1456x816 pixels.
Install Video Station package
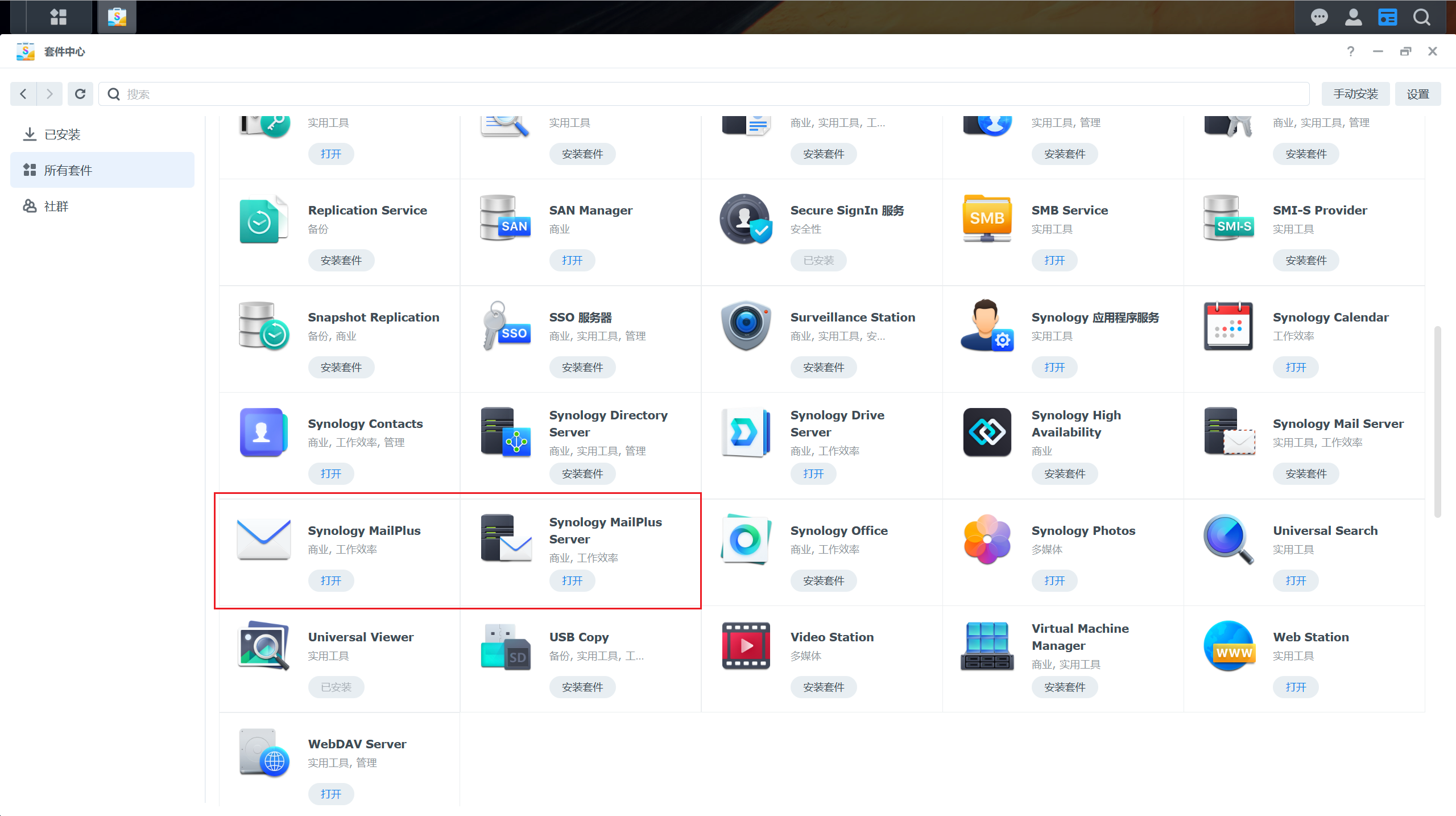click(x=824, y=687)
